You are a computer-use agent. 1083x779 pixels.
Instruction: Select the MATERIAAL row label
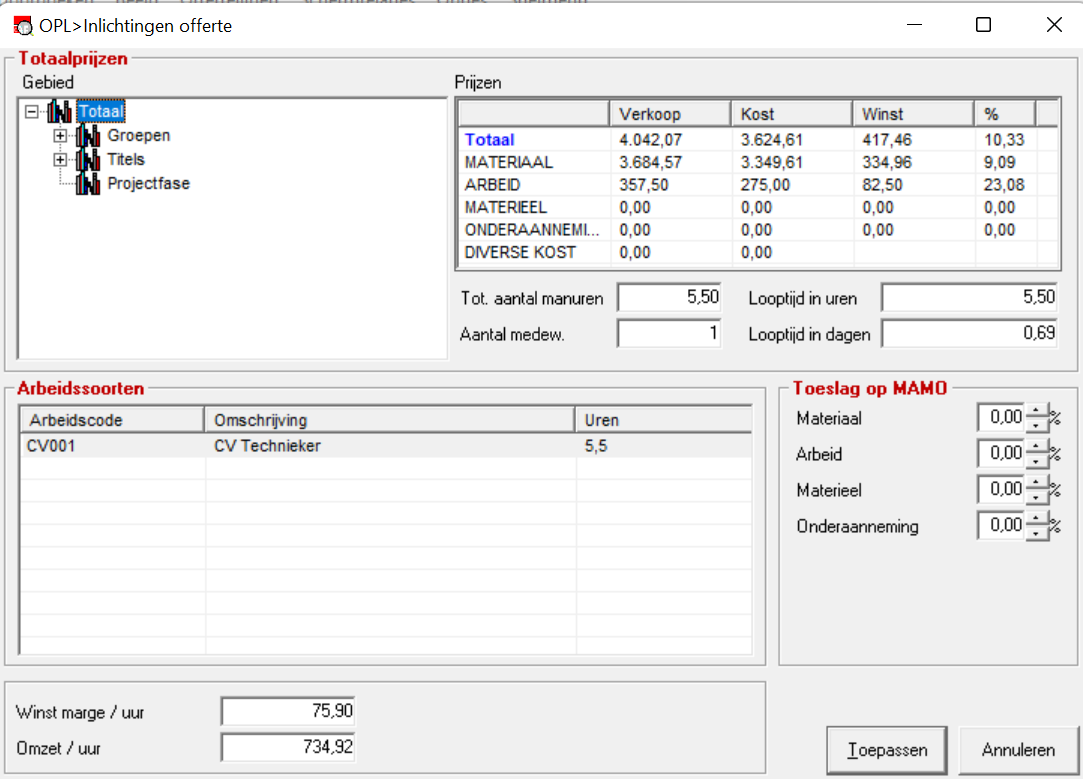(x=508, y=162)
